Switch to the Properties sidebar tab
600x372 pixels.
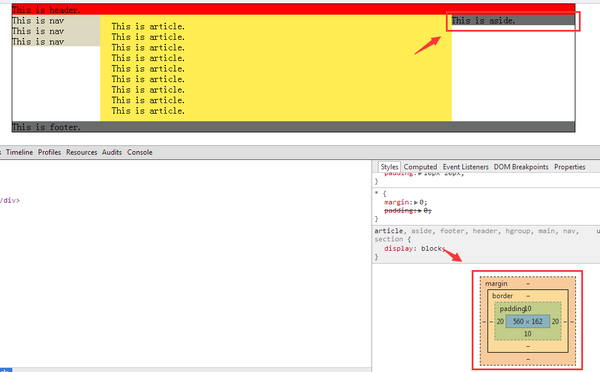[x=570, y=167]
